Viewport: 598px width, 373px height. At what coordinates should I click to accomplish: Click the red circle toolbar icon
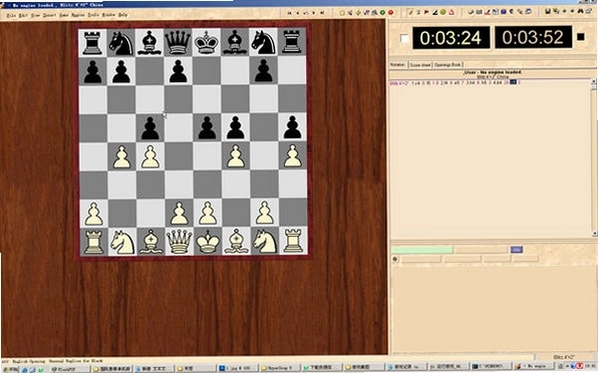click(391, 13)
